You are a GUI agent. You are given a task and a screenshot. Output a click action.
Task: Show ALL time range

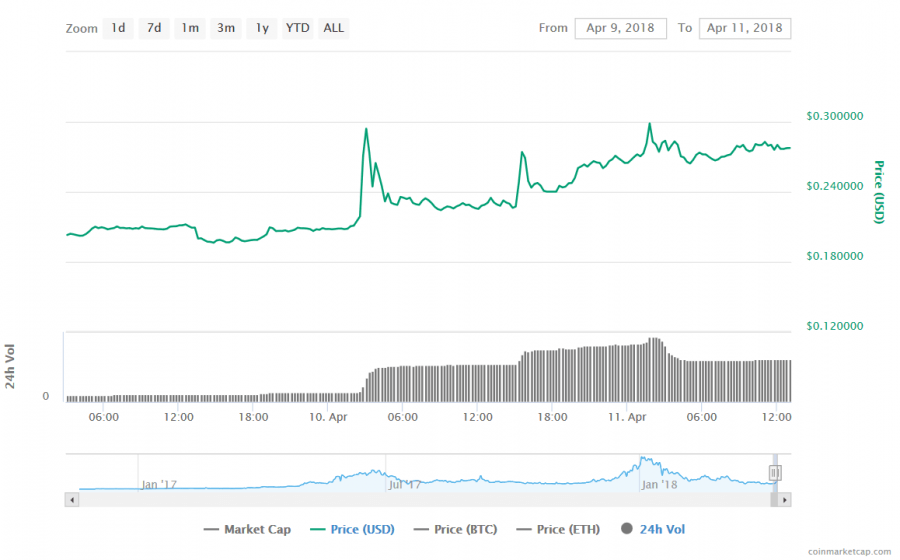click(x=333, y=28)
